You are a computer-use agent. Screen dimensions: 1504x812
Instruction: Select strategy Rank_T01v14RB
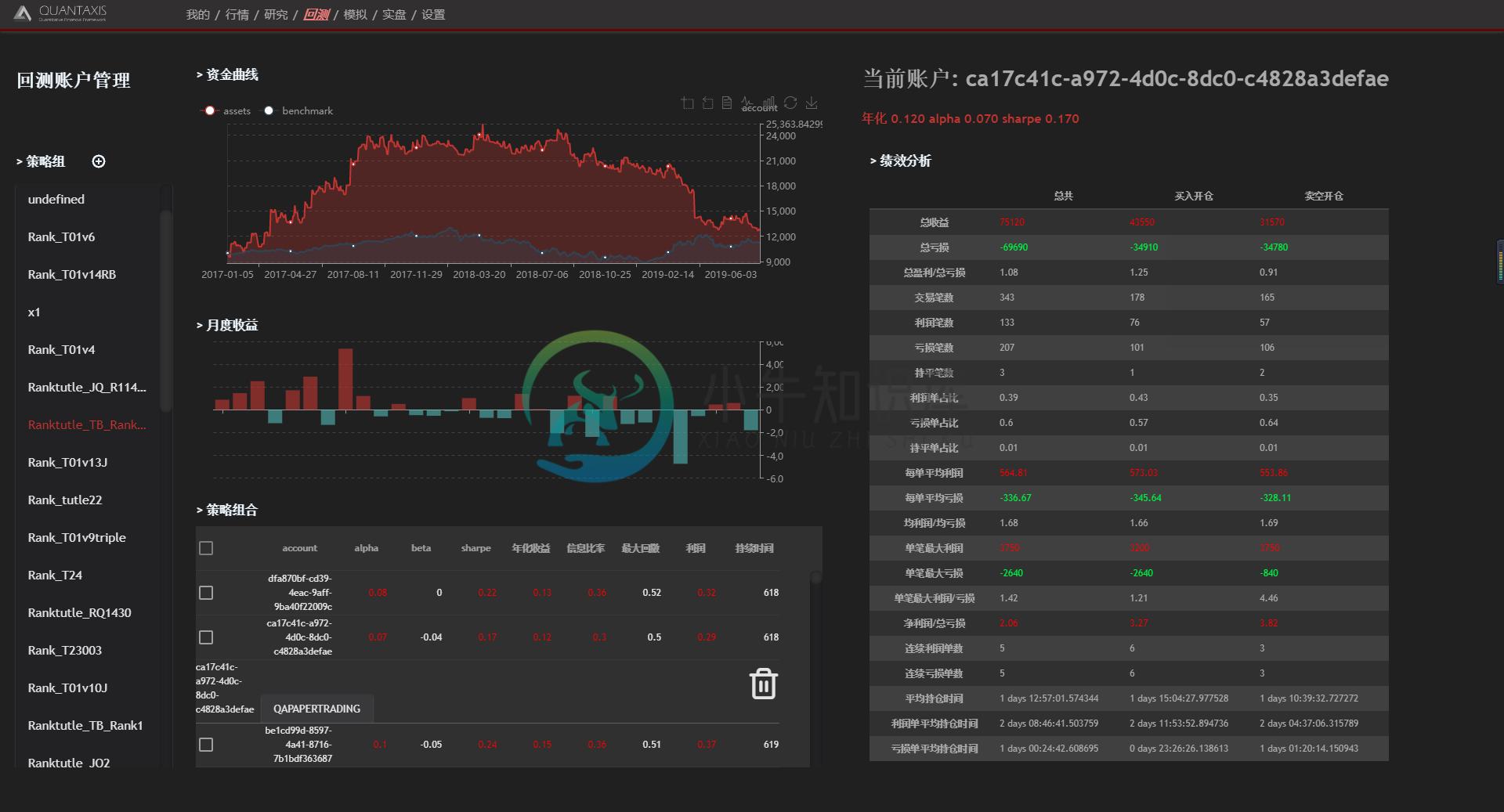point(72,275)
